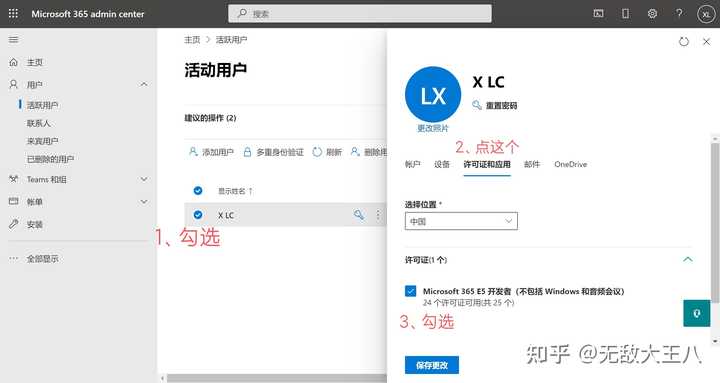
Task: Click the refresh icon in the details panel
Action: (x=684, y=42)
